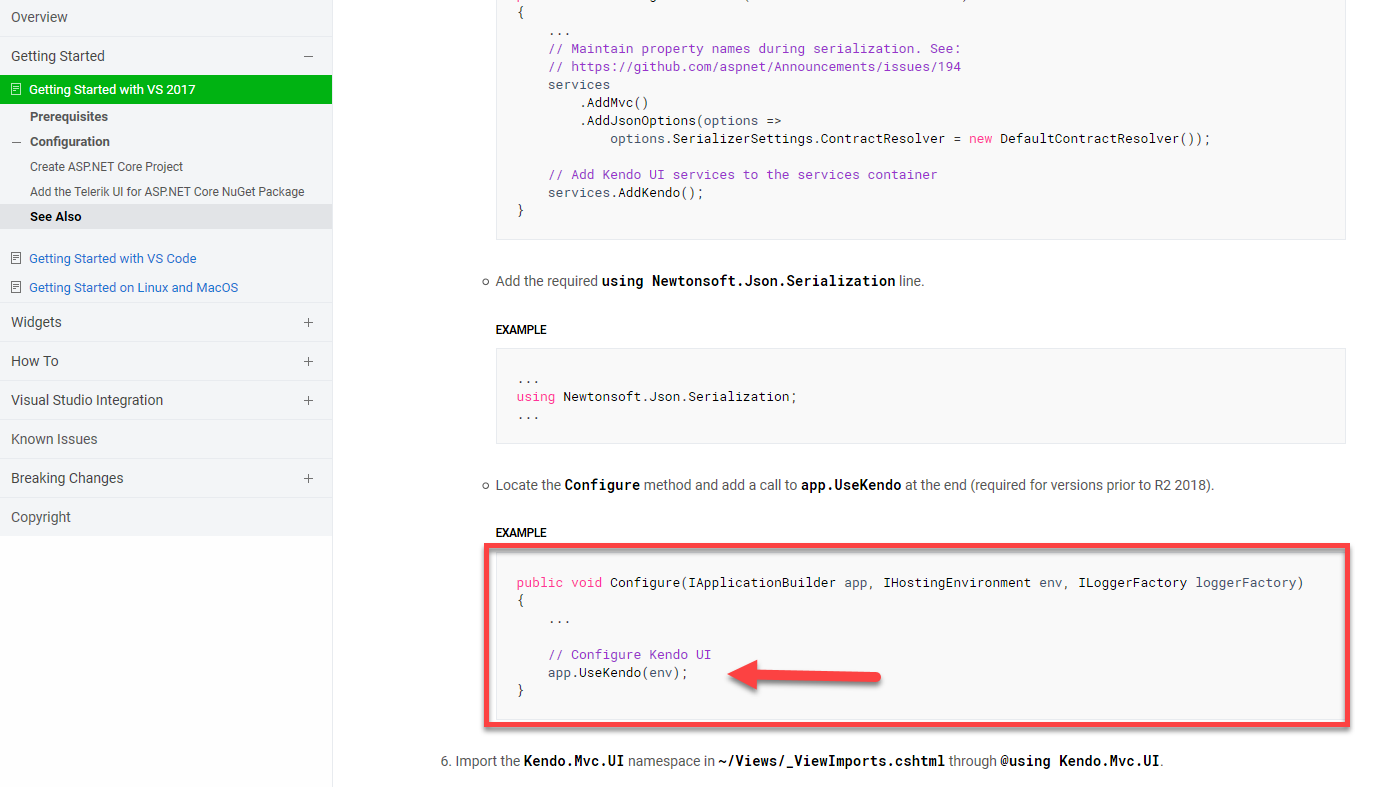This screenshot has height=787, width=1382.
Task: Expand Breaking Changes using its plus sign
Action: [x=308, y=478]
